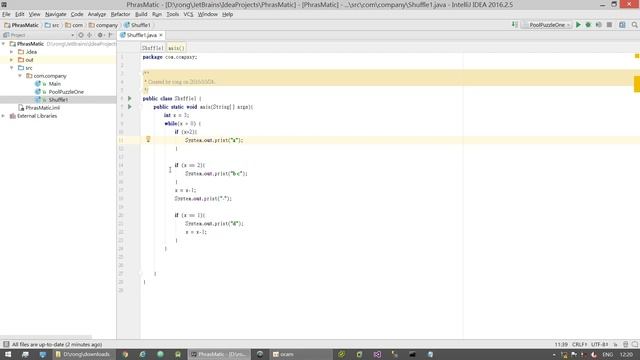Click PhrasMatic breadcrumb in navigation bar

click(22, 25)
